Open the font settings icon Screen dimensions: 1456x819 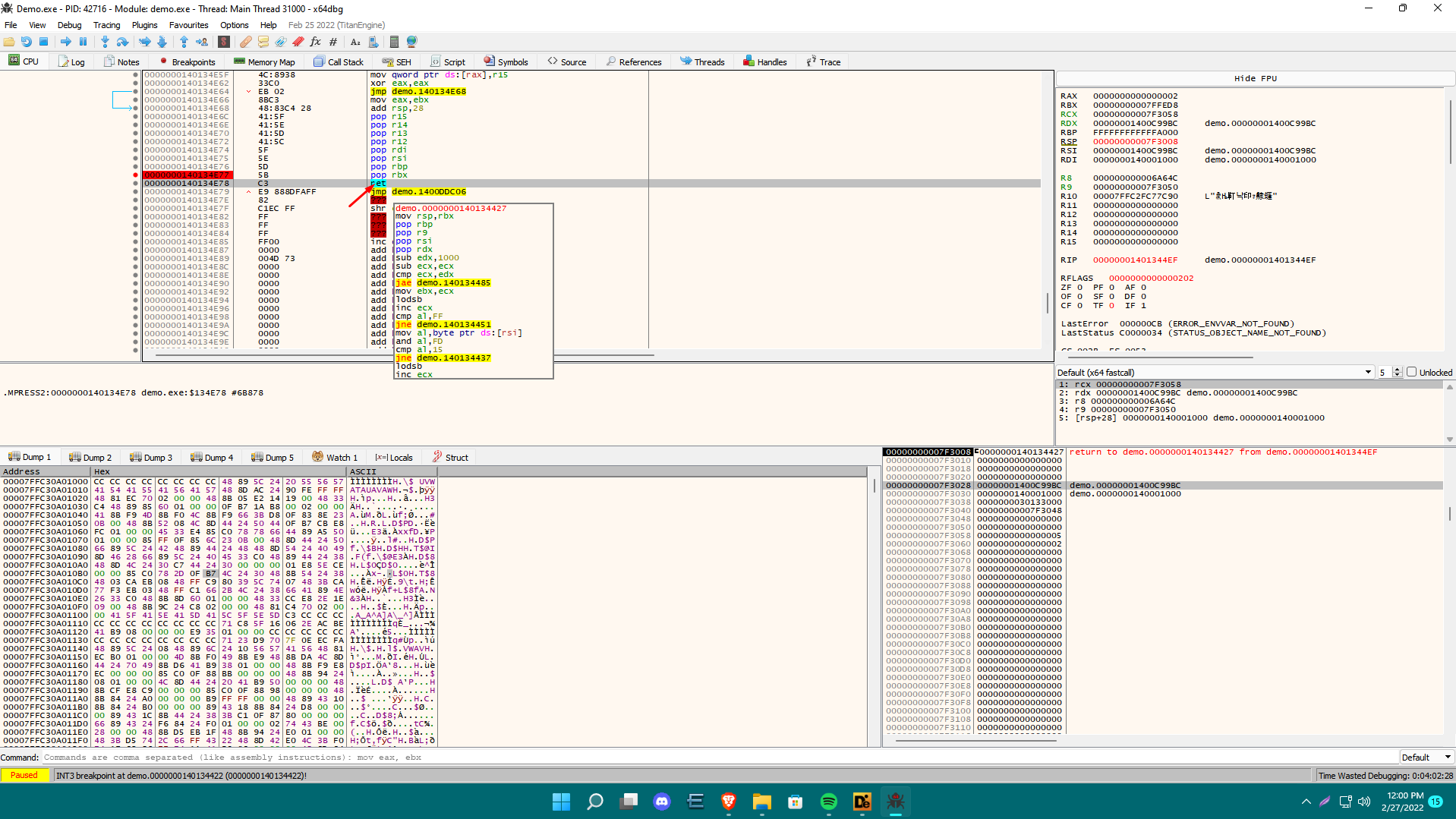pos(355,42)
